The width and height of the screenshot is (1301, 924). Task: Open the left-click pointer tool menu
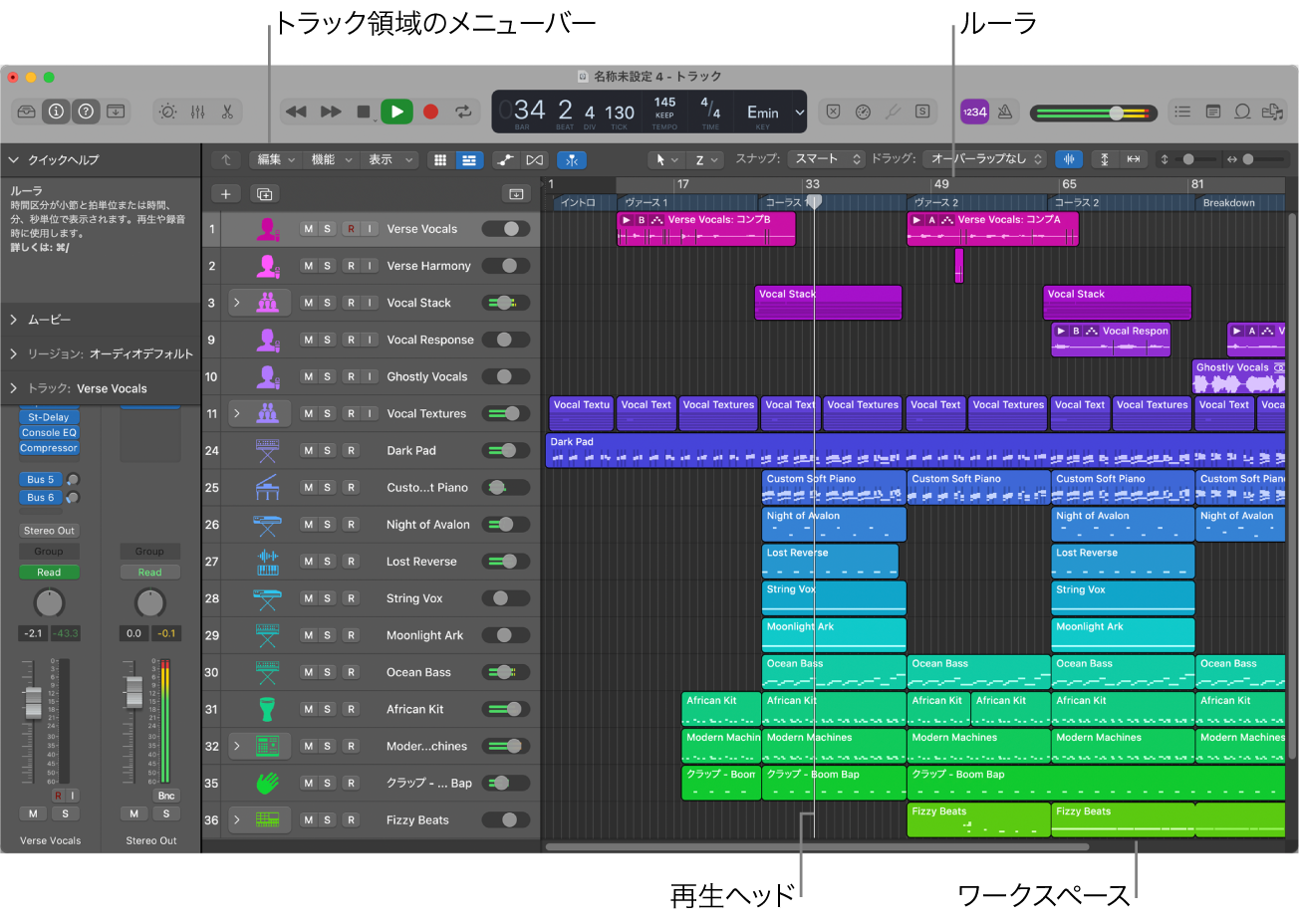(664, 159)
